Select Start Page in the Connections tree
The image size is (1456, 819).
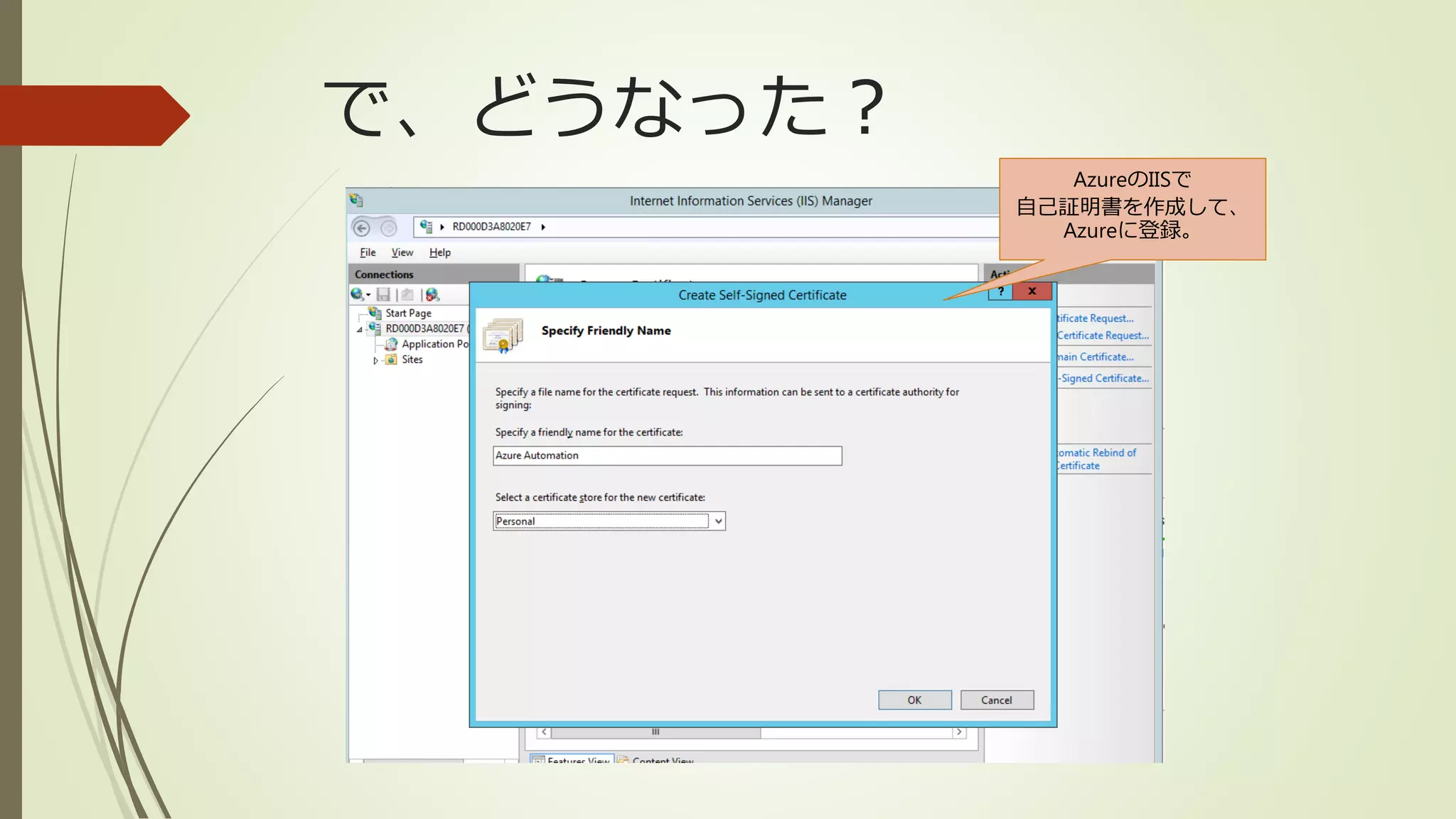click(408, 313)
